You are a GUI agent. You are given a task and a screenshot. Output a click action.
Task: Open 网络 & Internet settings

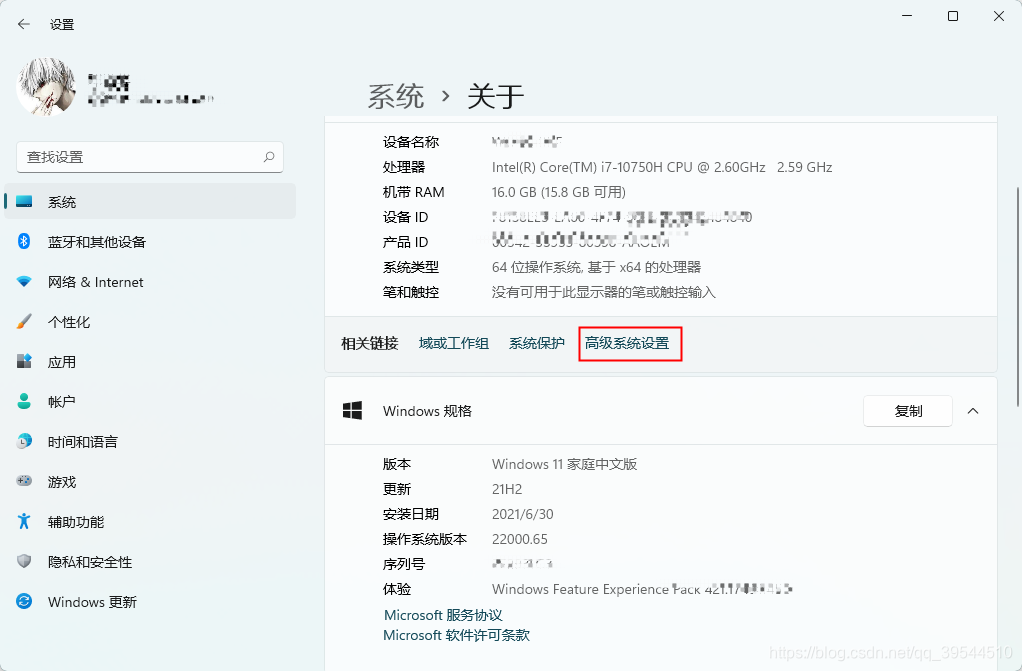tap(150, 282)
